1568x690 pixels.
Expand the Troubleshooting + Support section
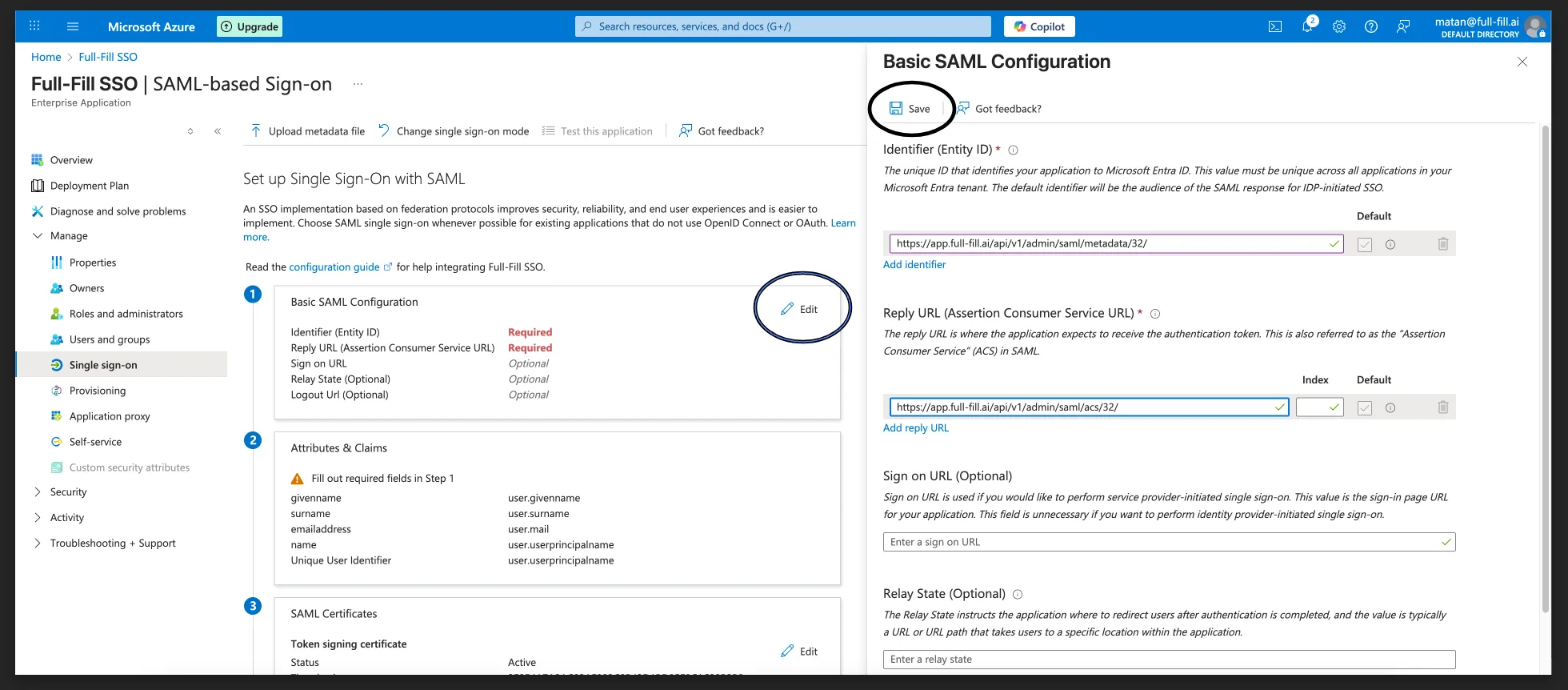coord(38,543)
